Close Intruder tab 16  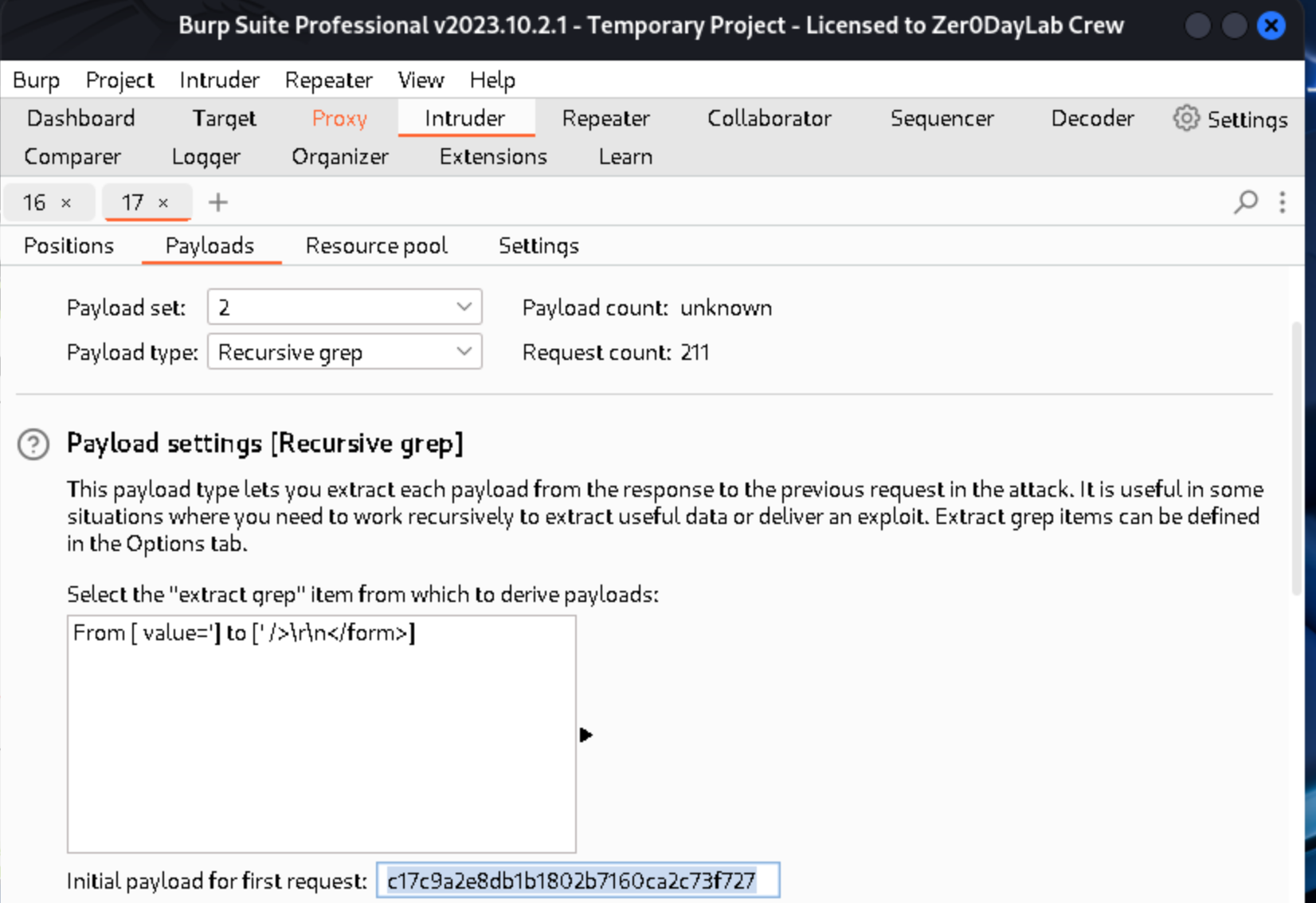[67, 203]
